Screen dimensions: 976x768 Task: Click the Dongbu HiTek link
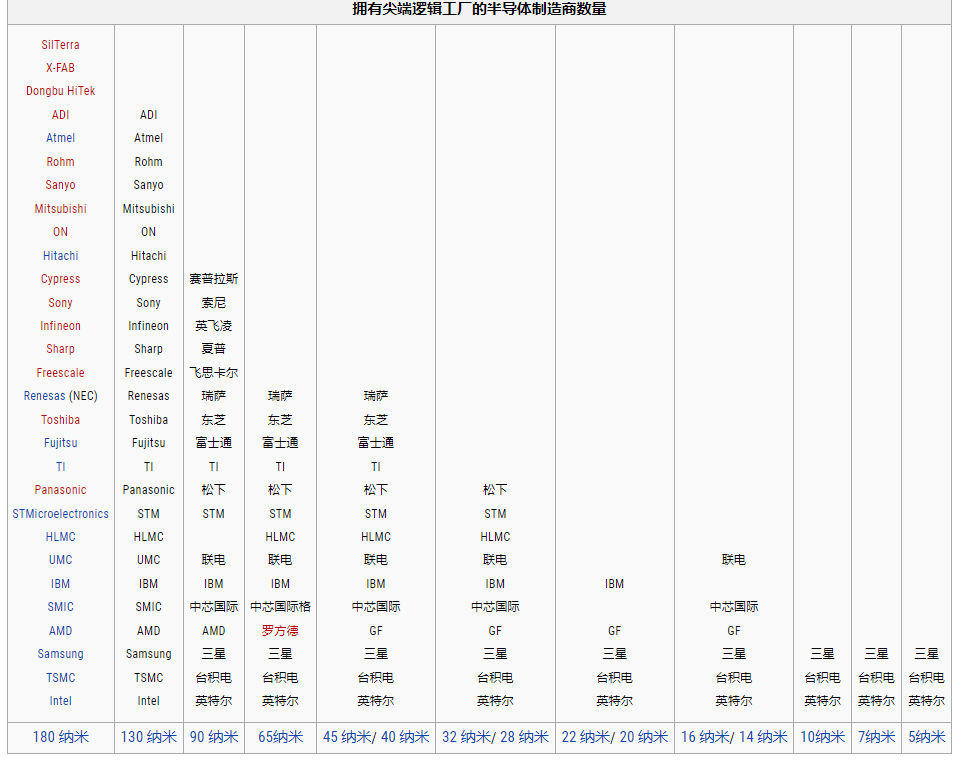click(x=60, y=91)
